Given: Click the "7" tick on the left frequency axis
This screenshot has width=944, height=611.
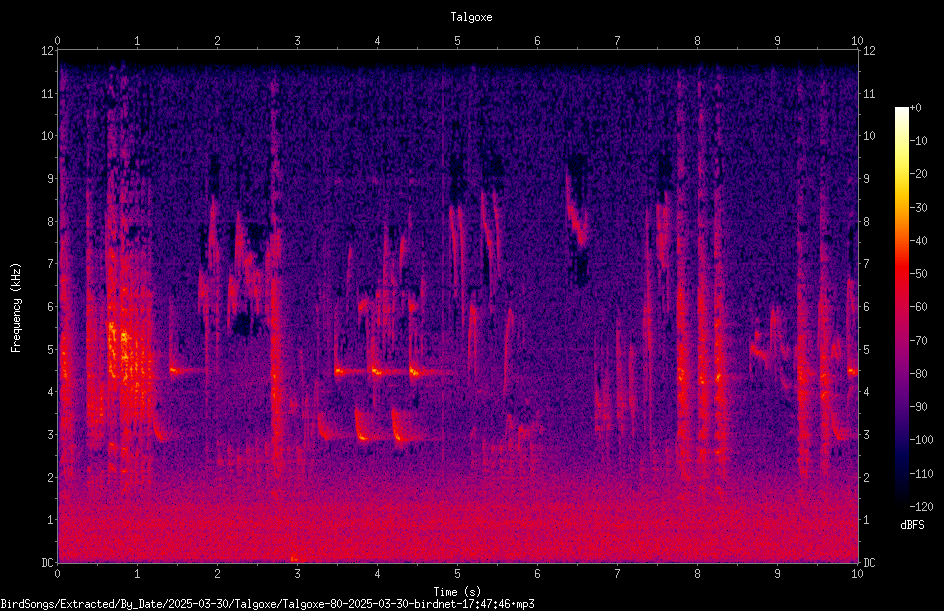Looking at the screenshot, I should [x=51, y=264].
